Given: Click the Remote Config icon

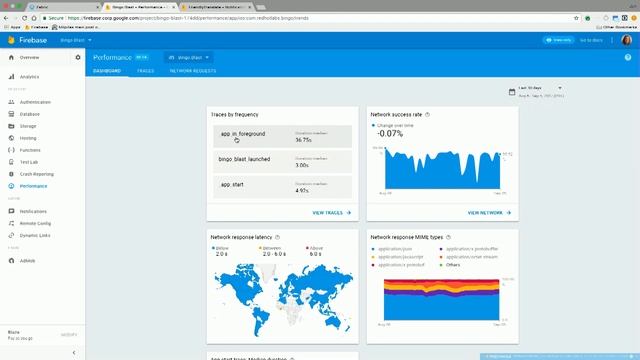Looking at the screenshot, I should coord(11,223).
